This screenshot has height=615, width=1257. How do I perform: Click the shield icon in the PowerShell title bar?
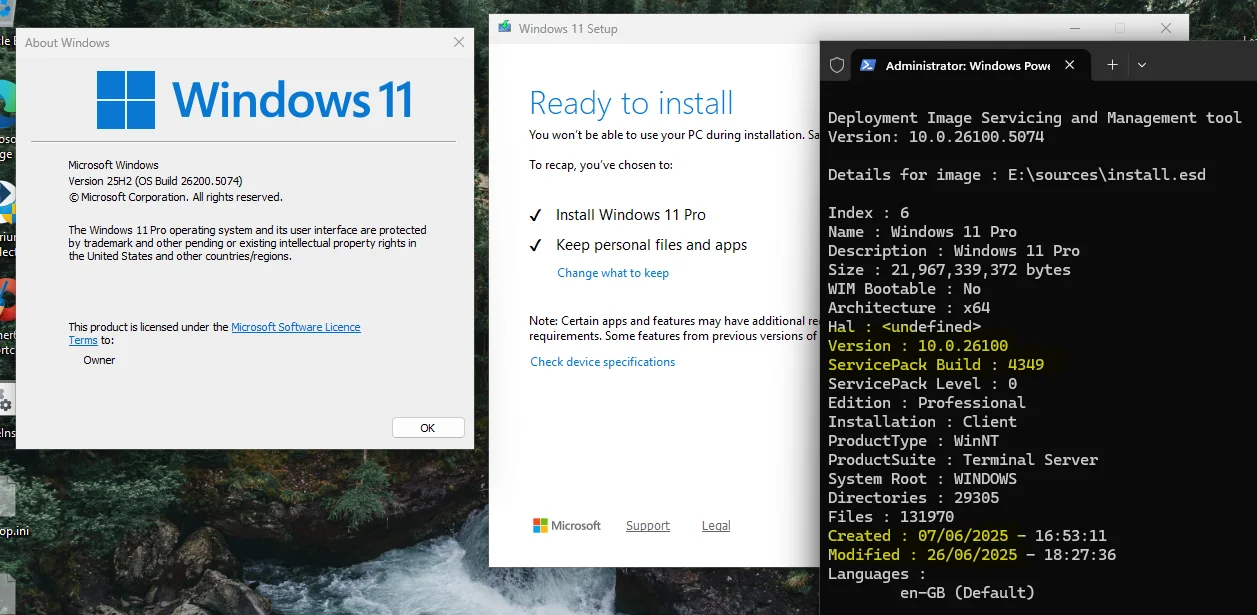pos(837,65)
